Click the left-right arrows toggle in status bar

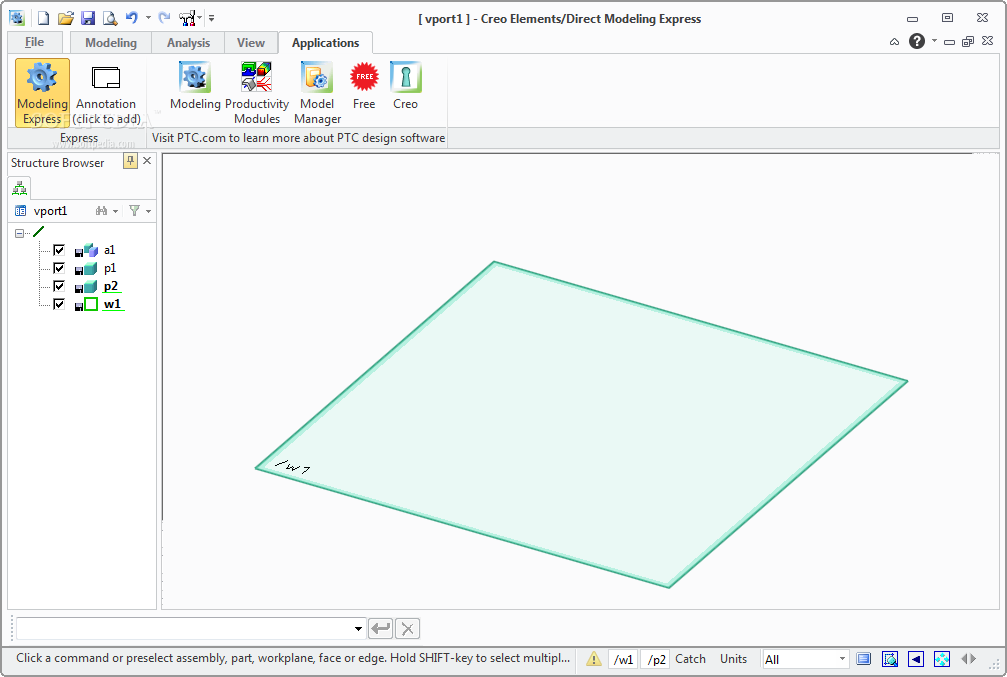point(968,659)
